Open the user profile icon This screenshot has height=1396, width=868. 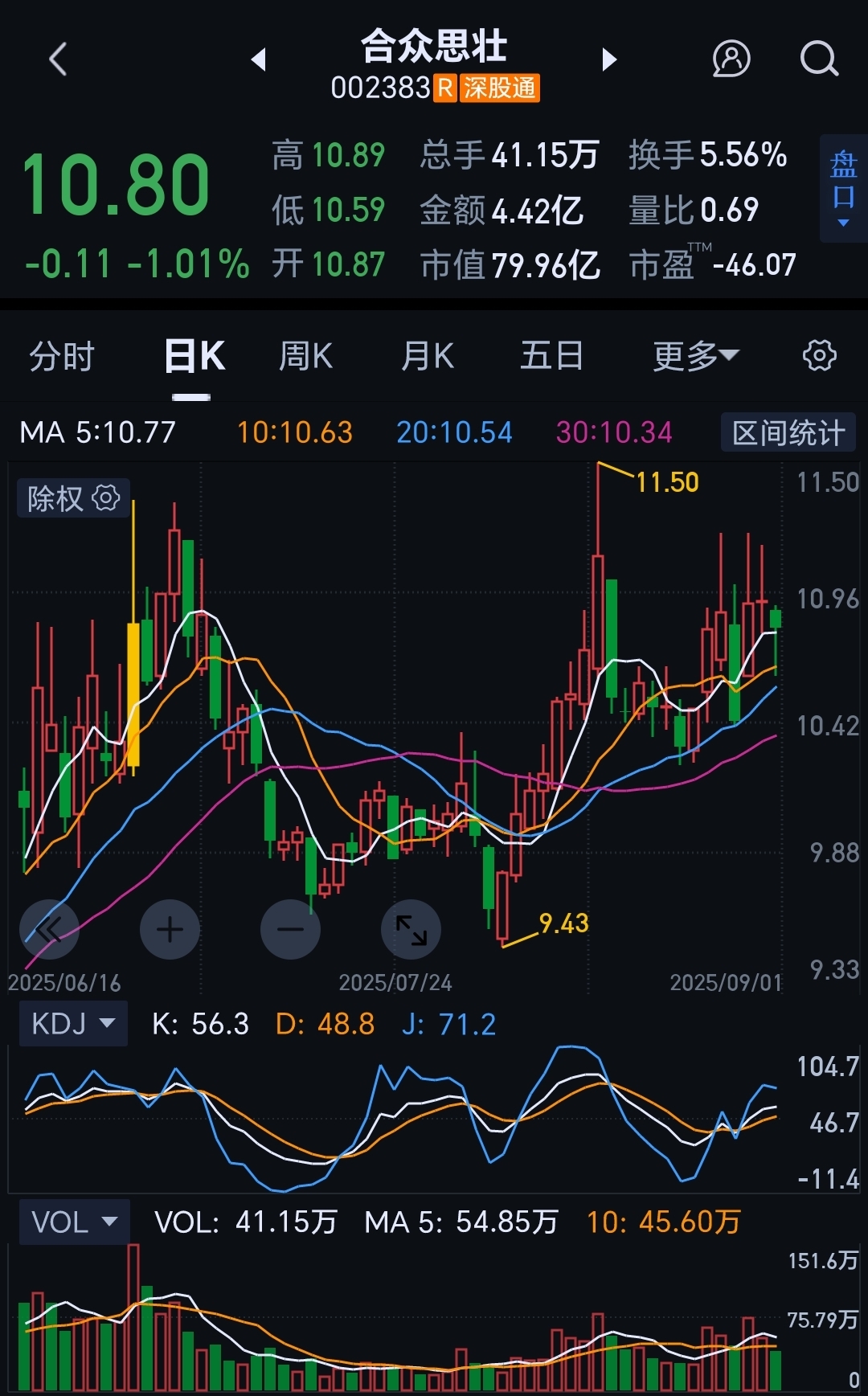[731, 59]
